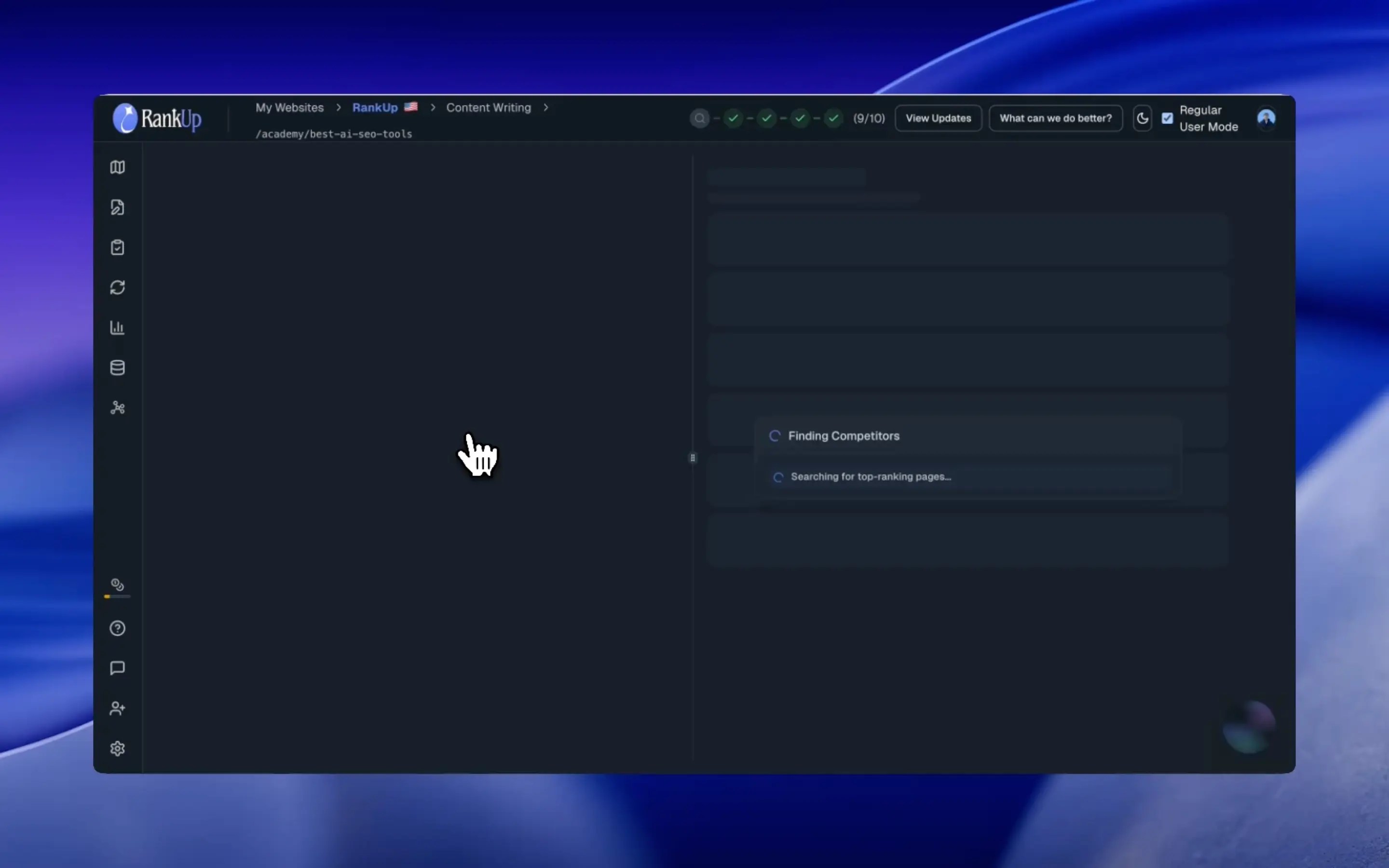Viewport: 1389px width, 868px height.
Task: Click What can we do better button
Action: pos(1056,118)
